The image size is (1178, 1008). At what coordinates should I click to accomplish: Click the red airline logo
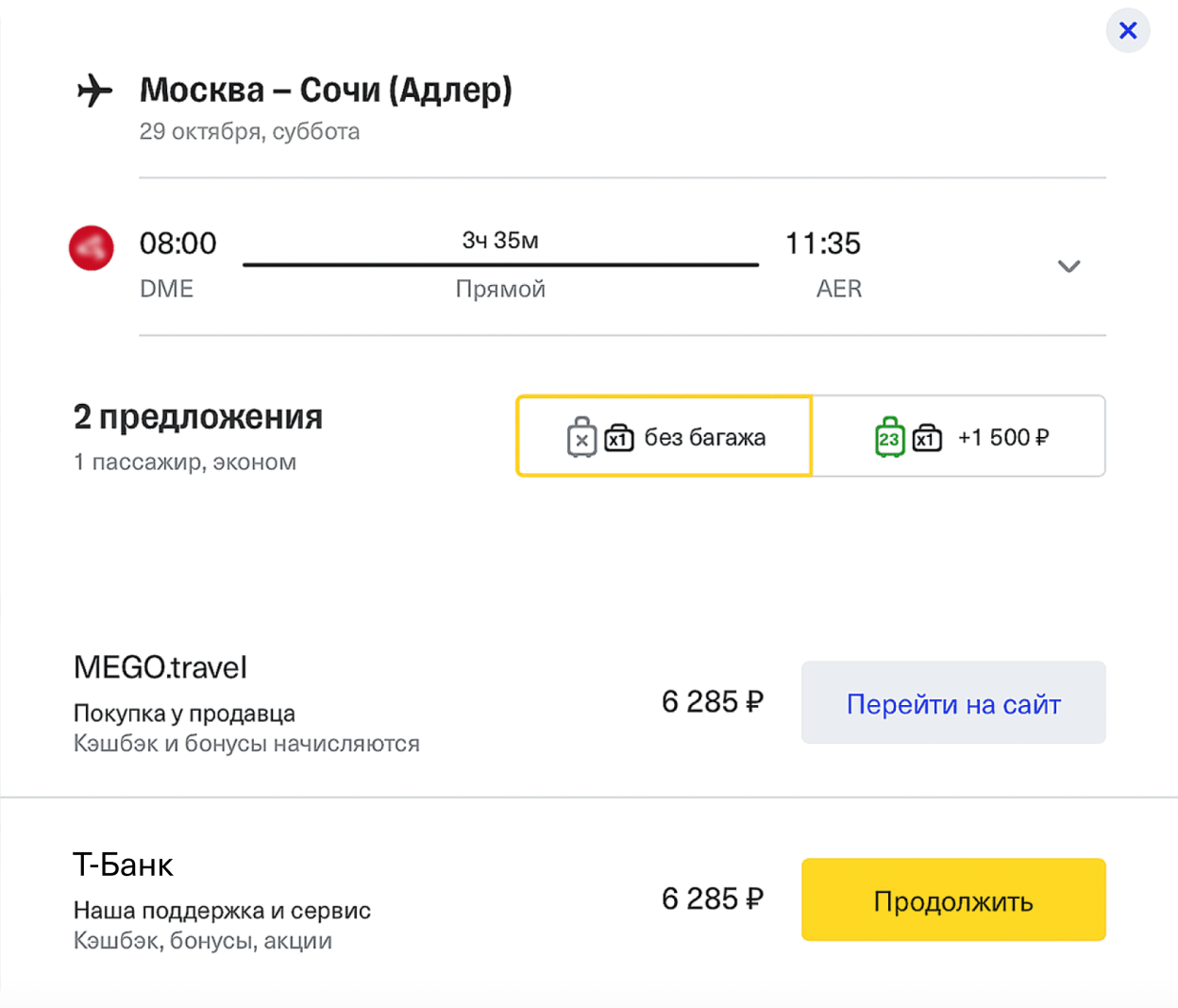tap(92, 248)
